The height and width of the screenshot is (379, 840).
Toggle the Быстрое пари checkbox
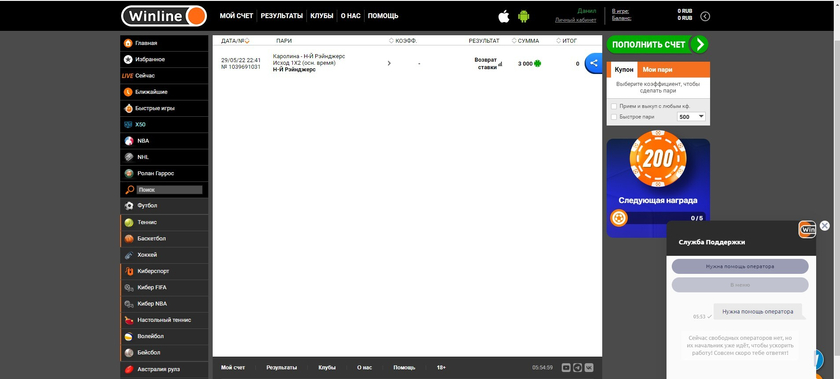[614, 116]
